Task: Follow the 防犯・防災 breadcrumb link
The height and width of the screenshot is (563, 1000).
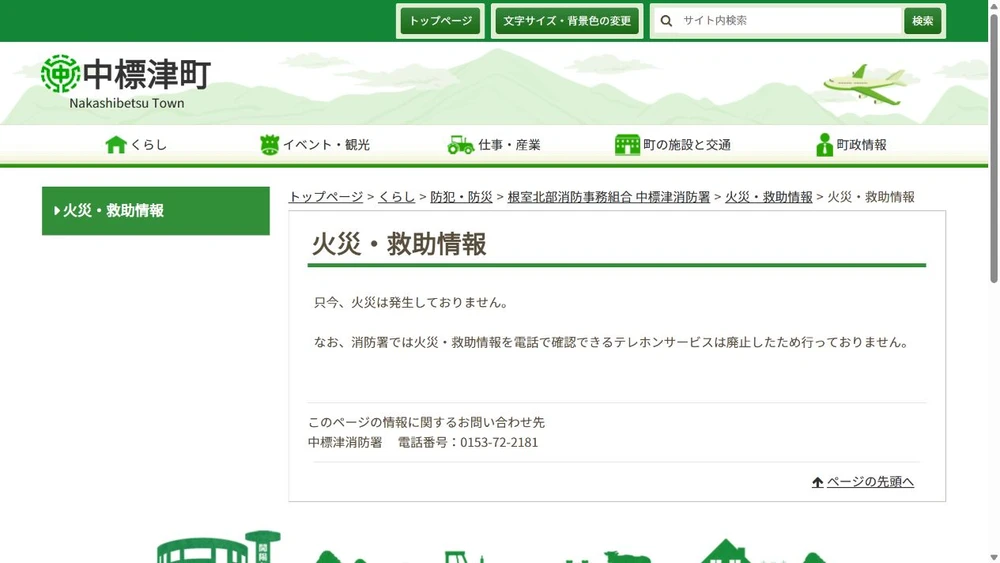Action: pyautogui.click(x=461, y=197)
